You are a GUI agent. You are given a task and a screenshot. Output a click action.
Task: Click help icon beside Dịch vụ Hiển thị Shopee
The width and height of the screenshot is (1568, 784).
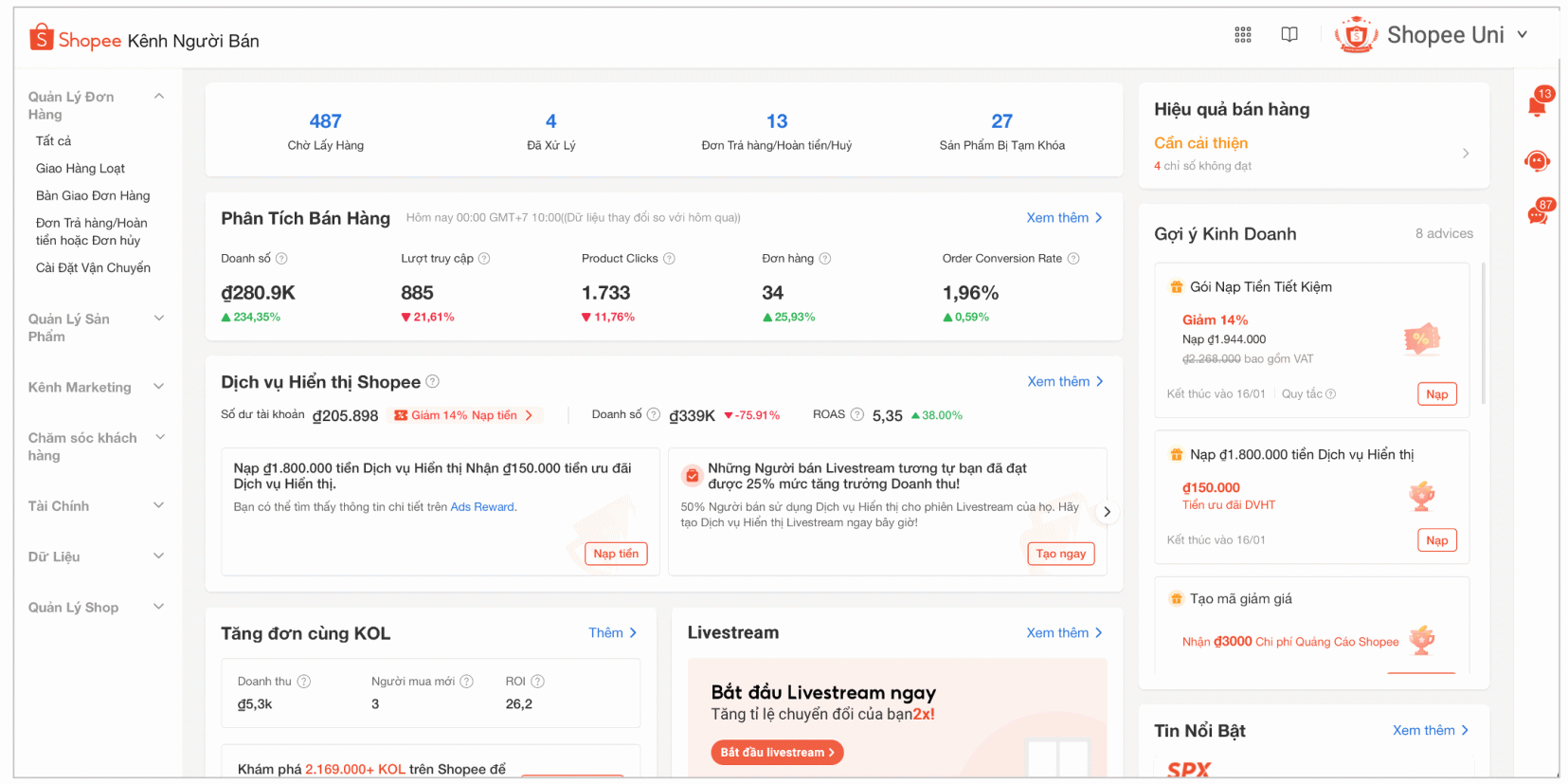point(433,381)
